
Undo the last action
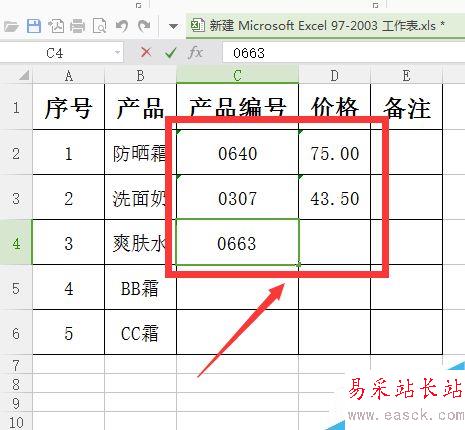pos(122,26)
